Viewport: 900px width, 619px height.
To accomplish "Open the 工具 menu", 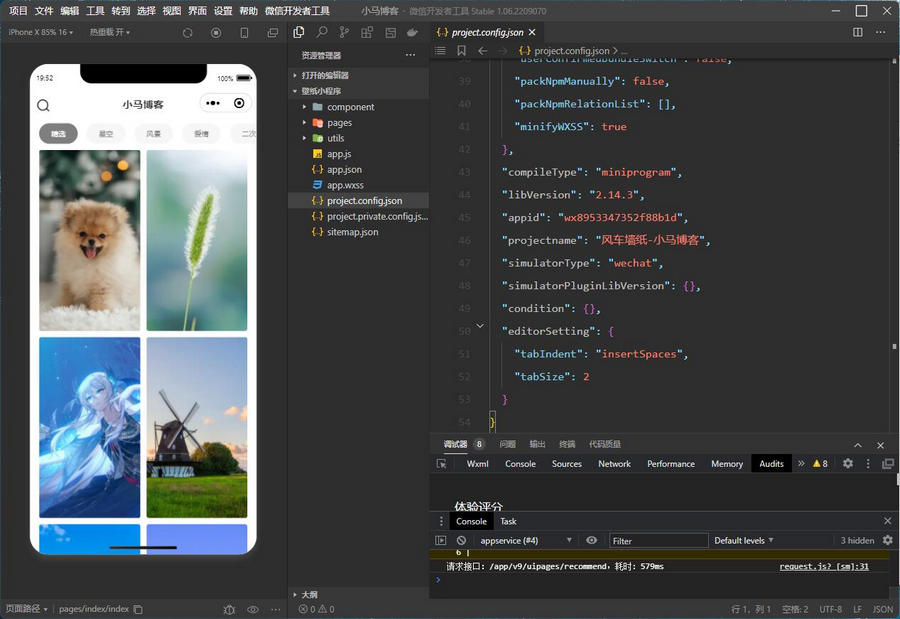I will 95,10.
